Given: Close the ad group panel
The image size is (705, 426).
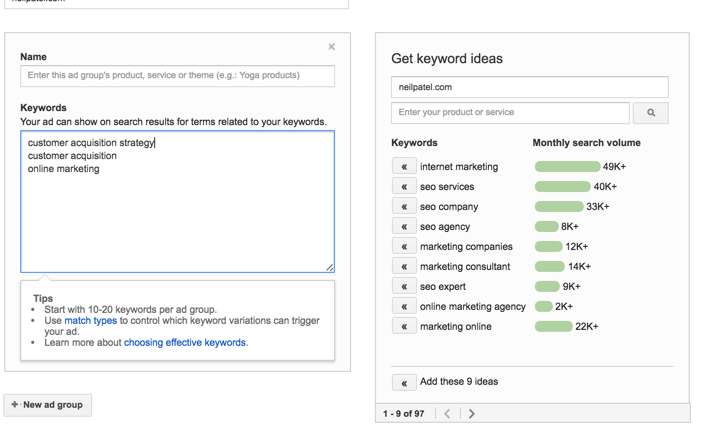Looking at the screenshot, I should tap(332, 47).
